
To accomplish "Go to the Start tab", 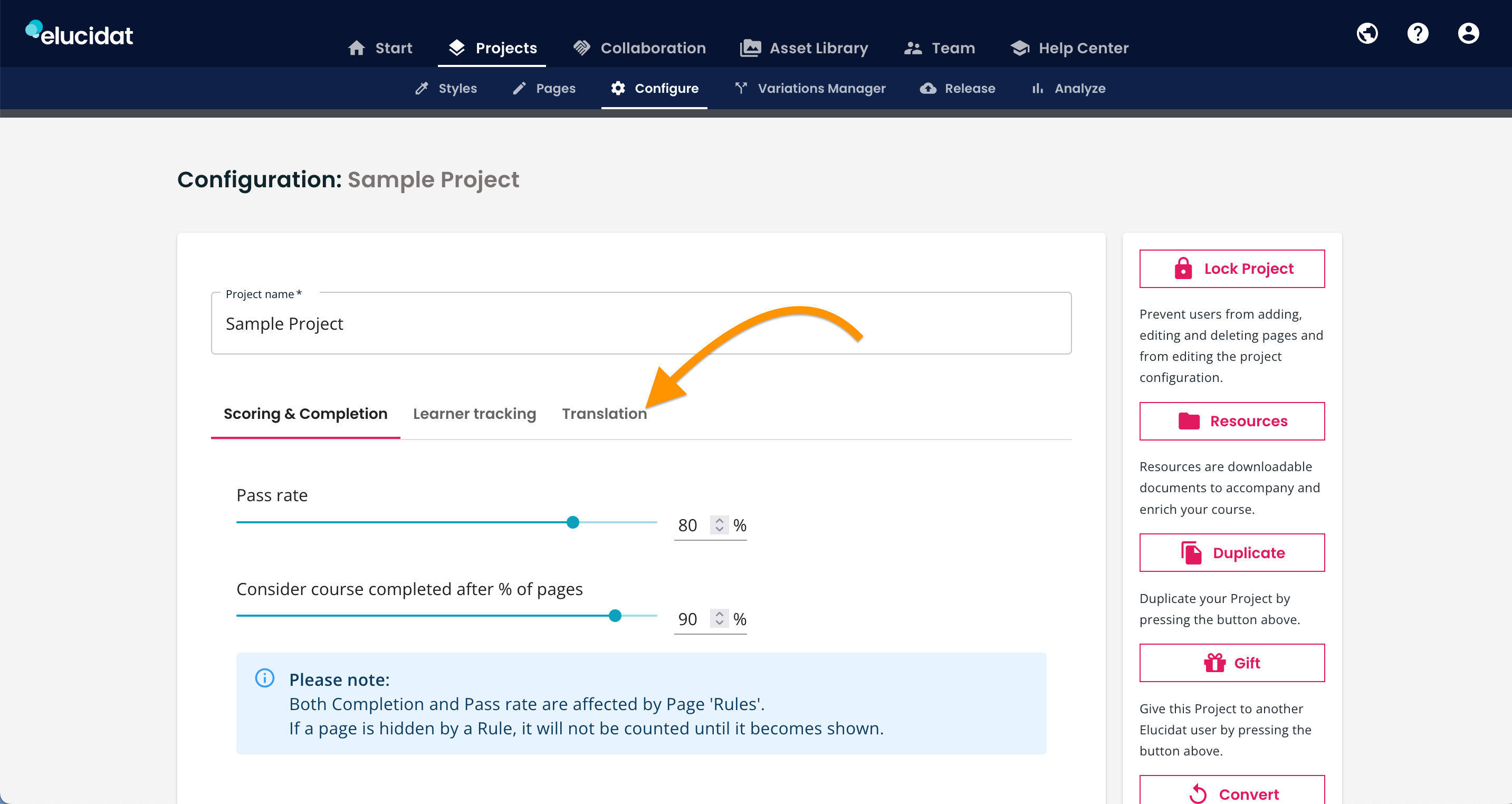I will point(380,48).
